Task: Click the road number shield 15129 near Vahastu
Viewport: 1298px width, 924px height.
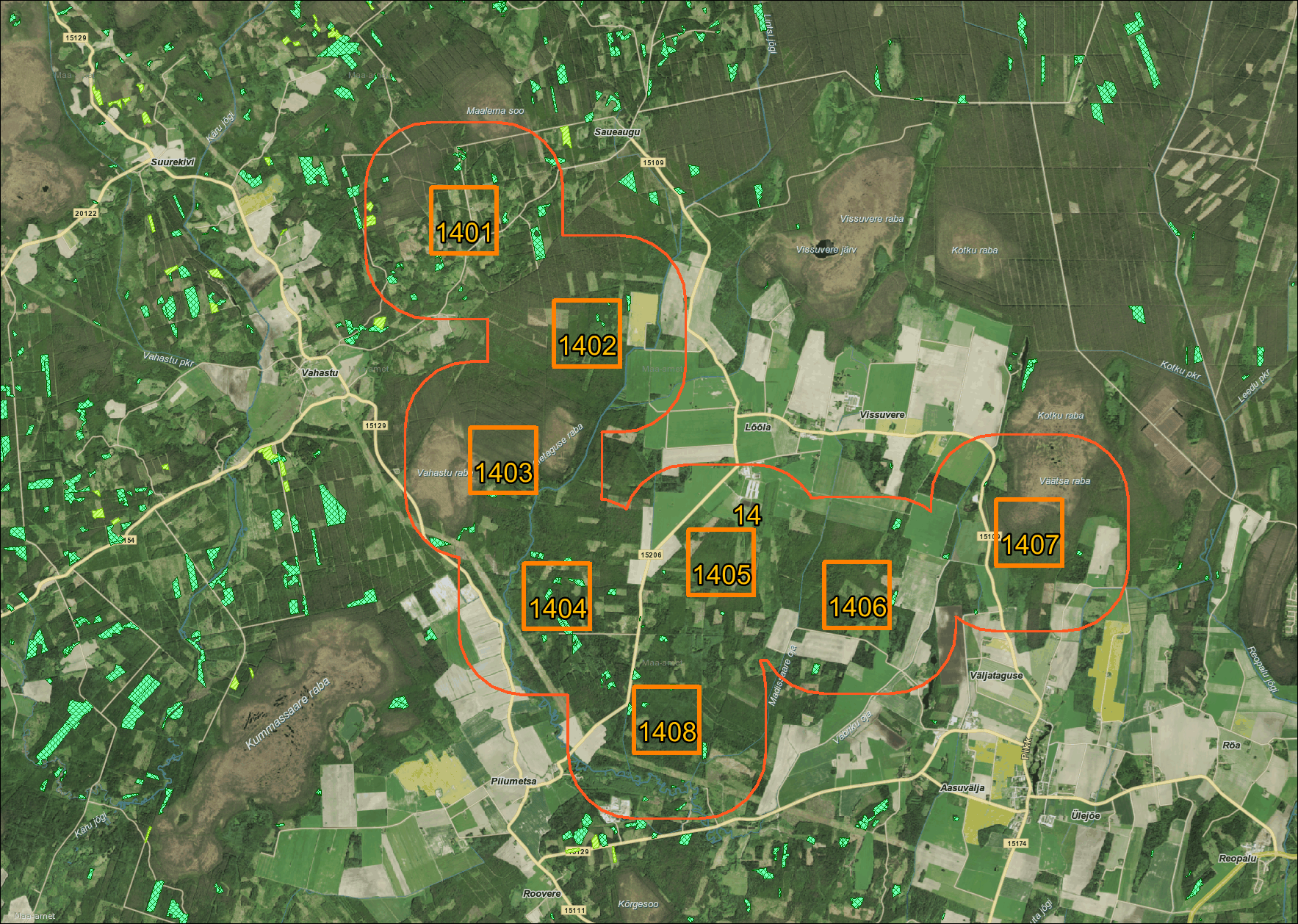Action: click(375, 425)
